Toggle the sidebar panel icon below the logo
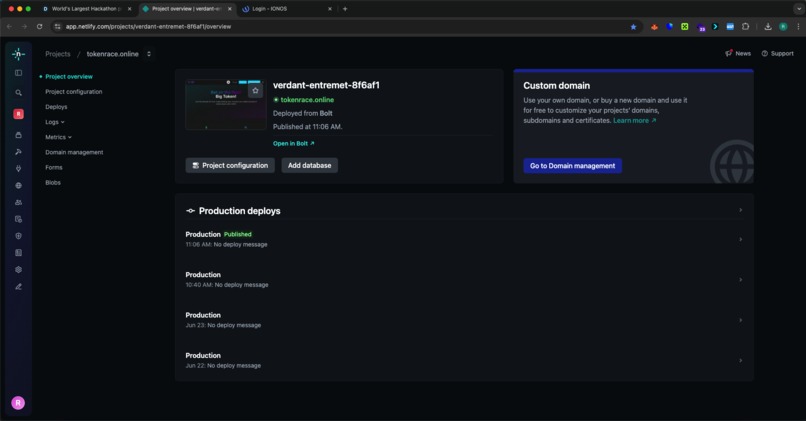Image resolution: width=806 pixels, height=421 pixels. [x=19, y=73]
